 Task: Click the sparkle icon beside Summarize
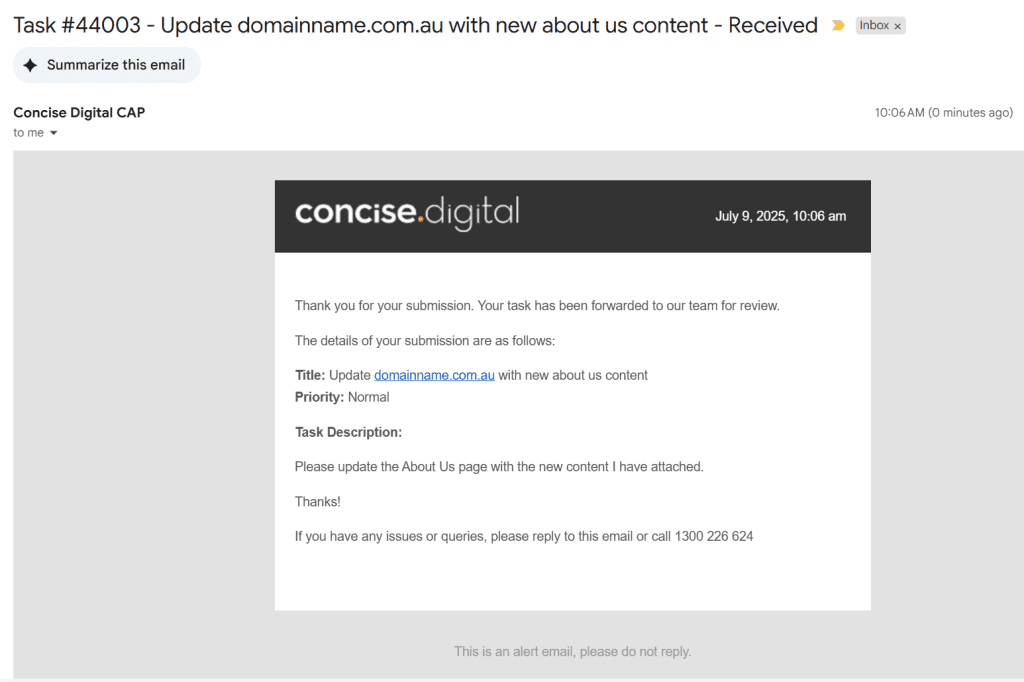(x=31, y=65)
